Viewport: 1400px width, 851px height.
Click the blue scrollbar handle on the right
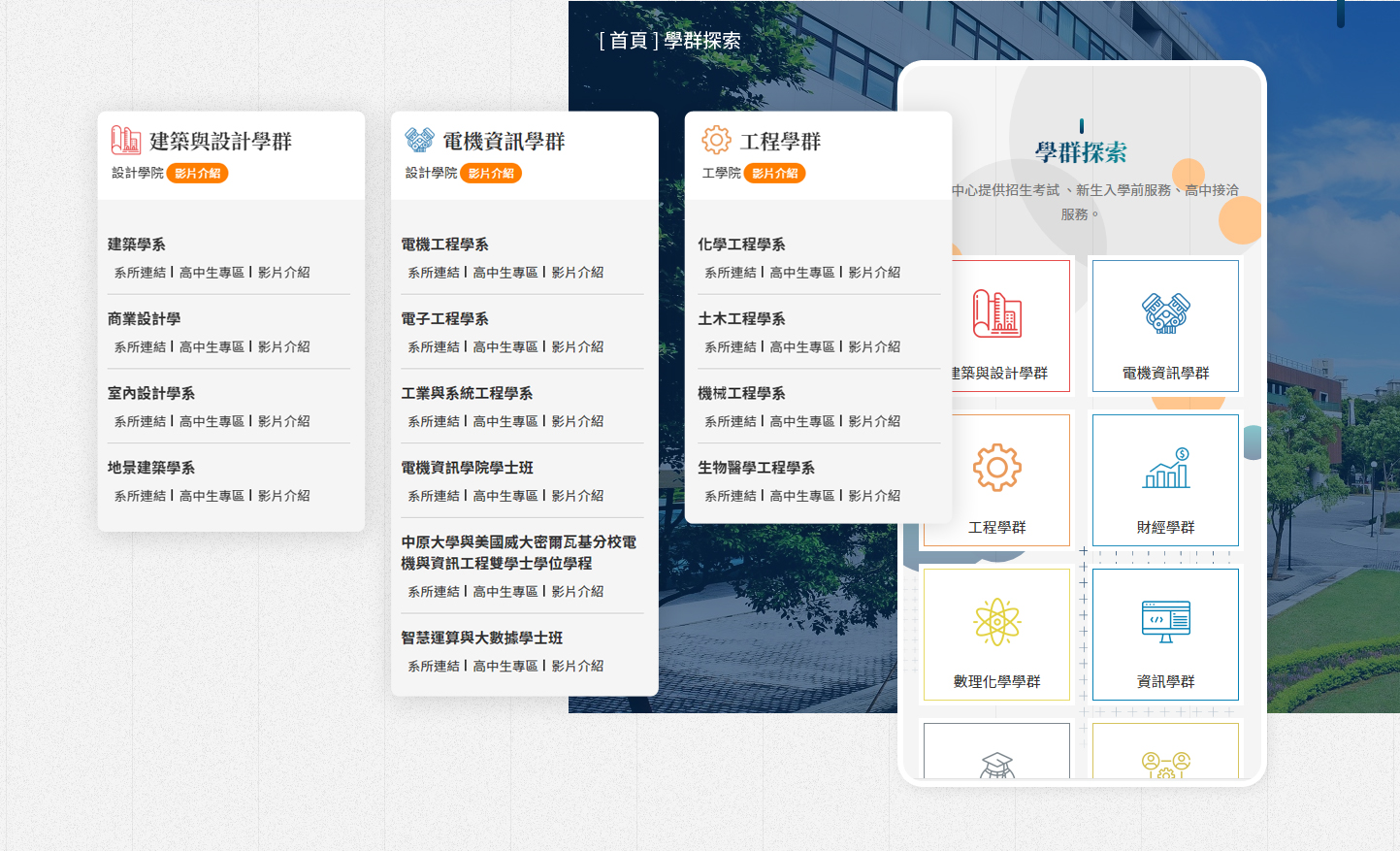(x=1253, y=444)
